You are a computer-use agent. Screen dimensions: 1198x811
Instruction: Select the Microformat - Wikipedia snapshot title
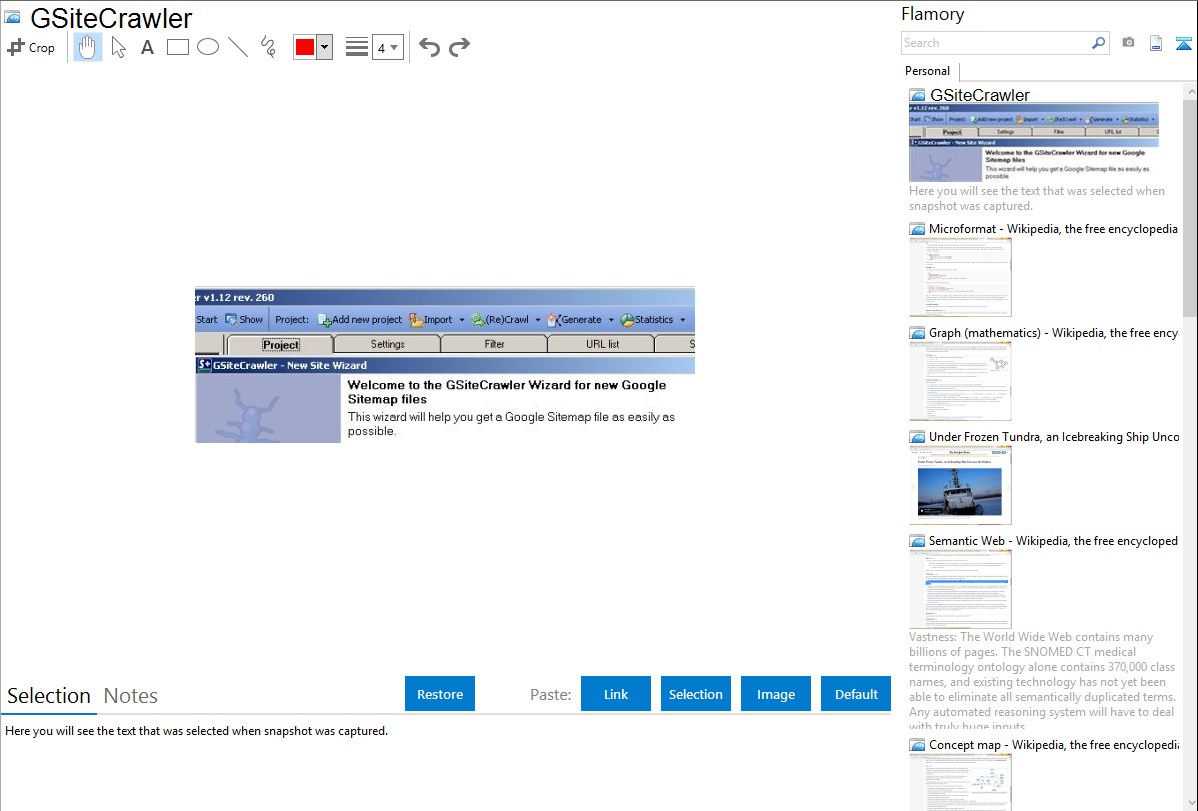pos(1053,229)
